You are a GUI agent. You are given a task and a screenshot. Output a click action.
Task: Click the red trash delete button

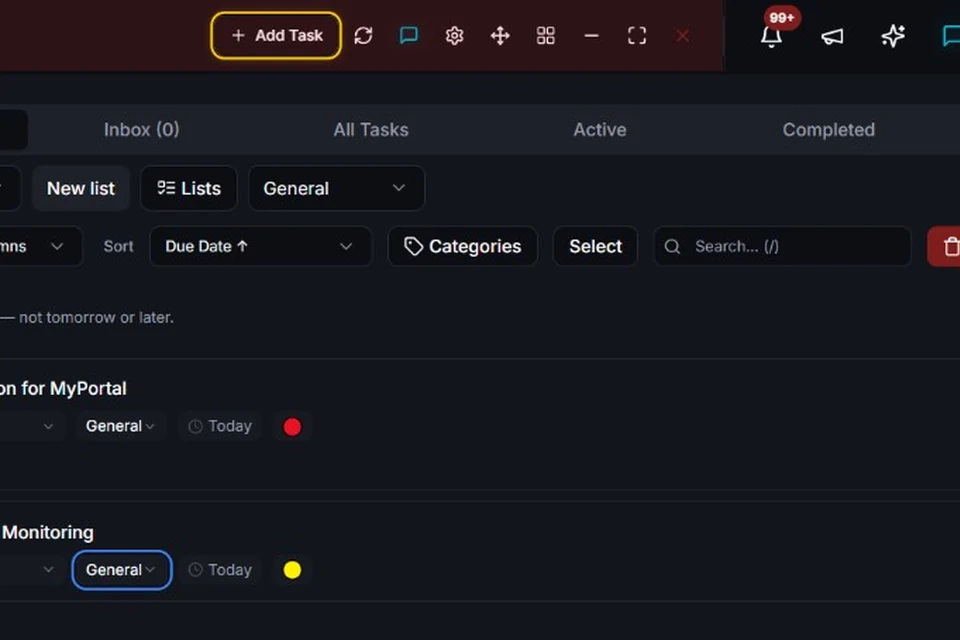coord(944,246)
